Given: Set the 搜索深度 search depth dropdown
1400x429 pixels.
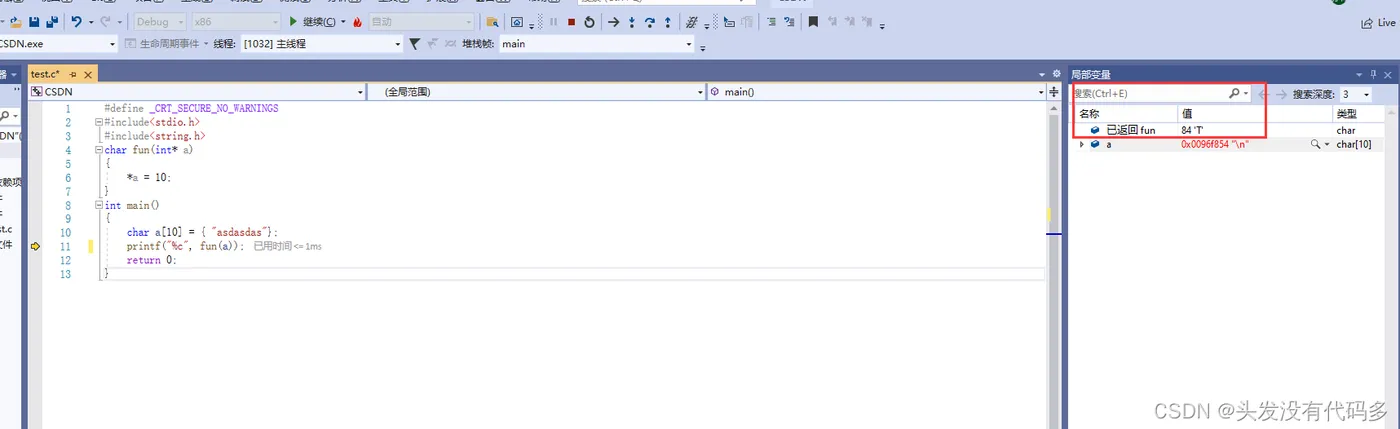Looking at the screenshot, I should click(x=1356, y=94).
